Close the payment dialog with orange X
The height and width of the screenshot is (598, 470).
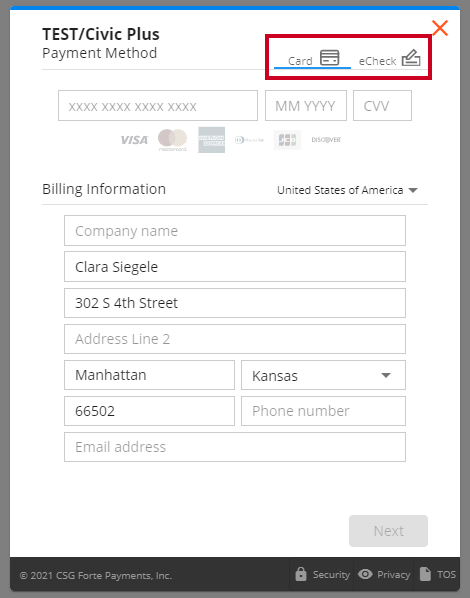(x=440, y=28)
